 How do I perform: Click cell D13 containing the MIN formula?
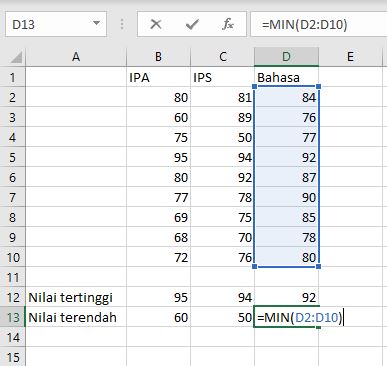coord(286,317)
